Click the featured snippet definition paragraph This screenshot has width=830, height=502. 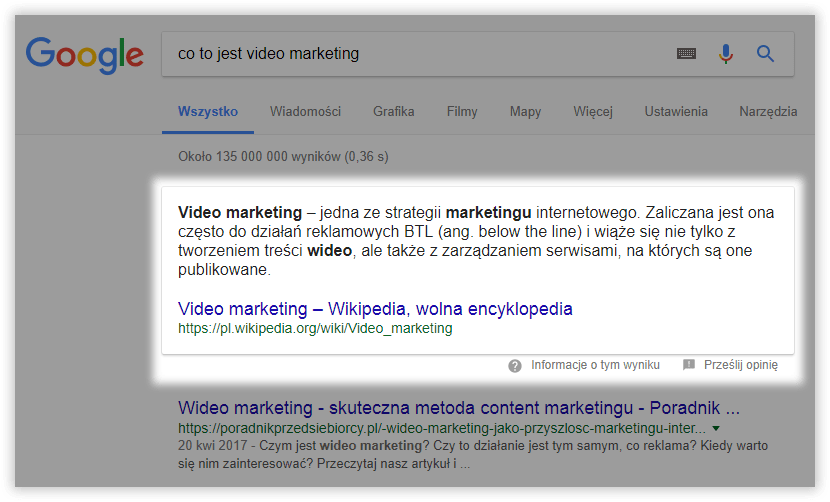476,241
